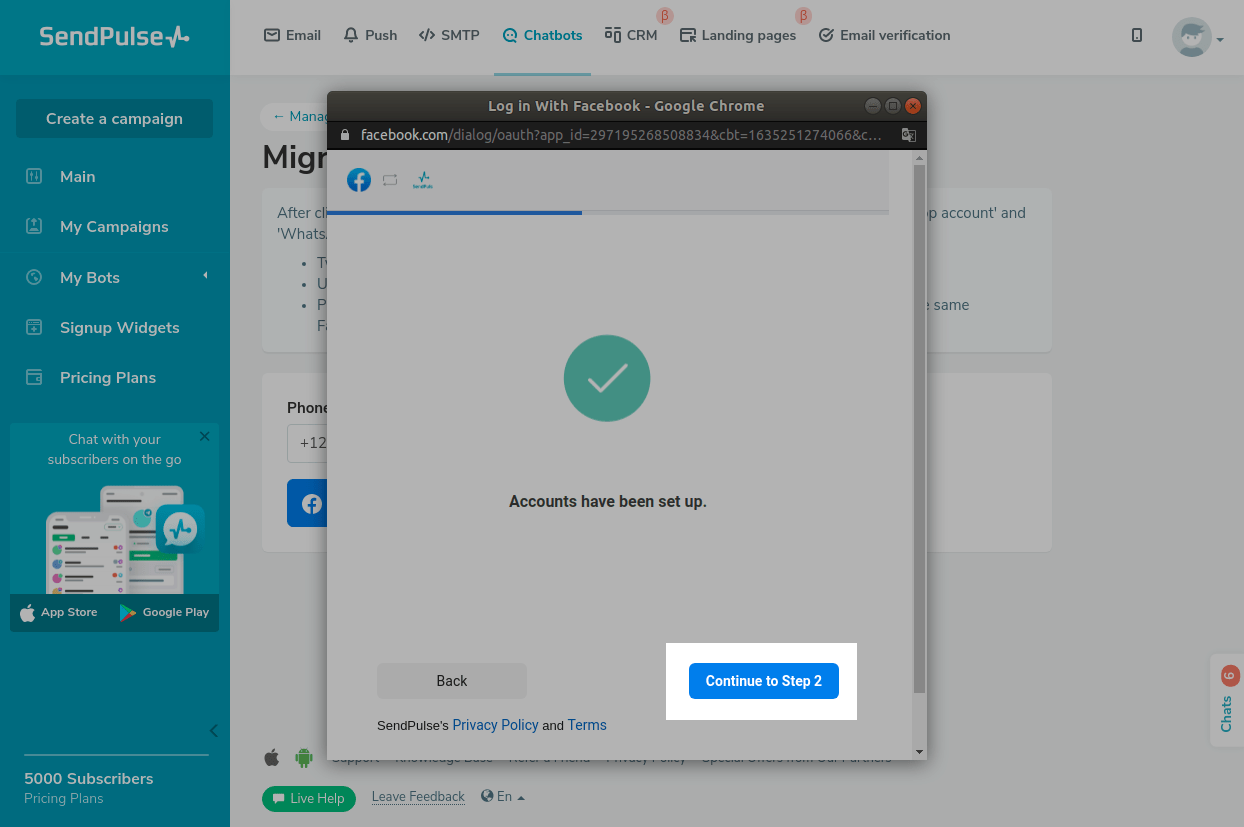Open Pricing Plans link under 5000 Subscribers
This screenshot has height=827, width=1244.
point(64,798)
